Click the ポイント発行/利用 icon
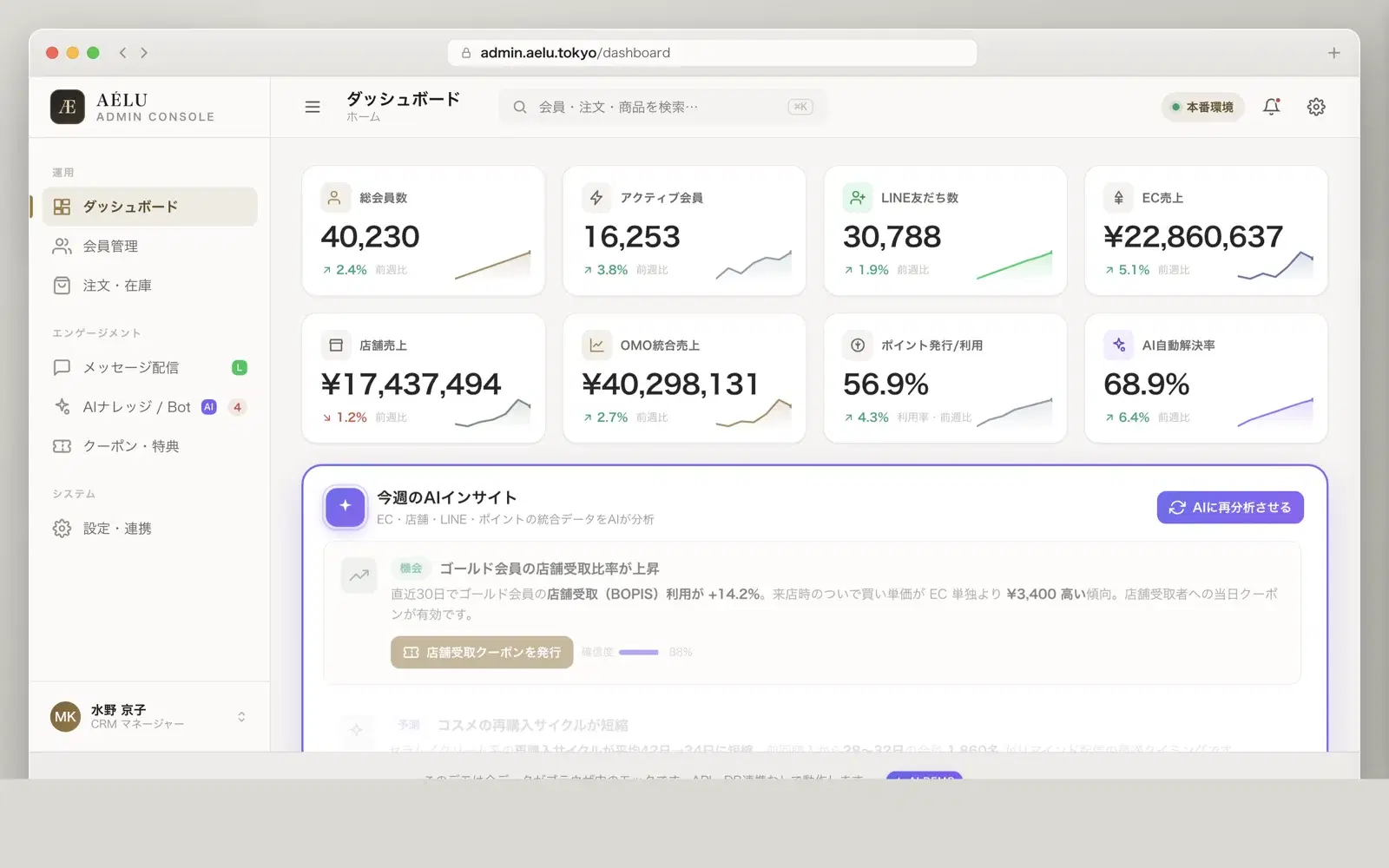The width and height of the screenshot is (1389, 868). tap(858, 345)
